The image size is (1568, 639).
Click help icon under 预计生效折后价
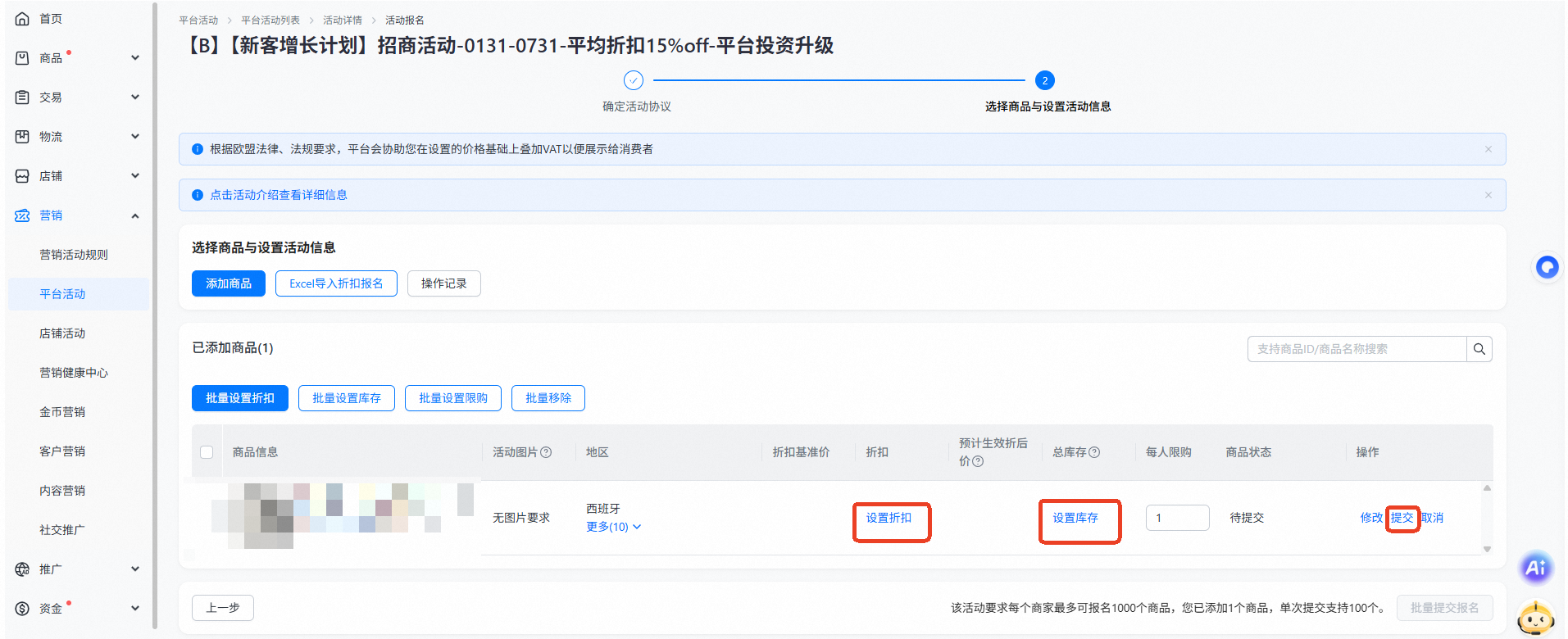tap(978, 461)
